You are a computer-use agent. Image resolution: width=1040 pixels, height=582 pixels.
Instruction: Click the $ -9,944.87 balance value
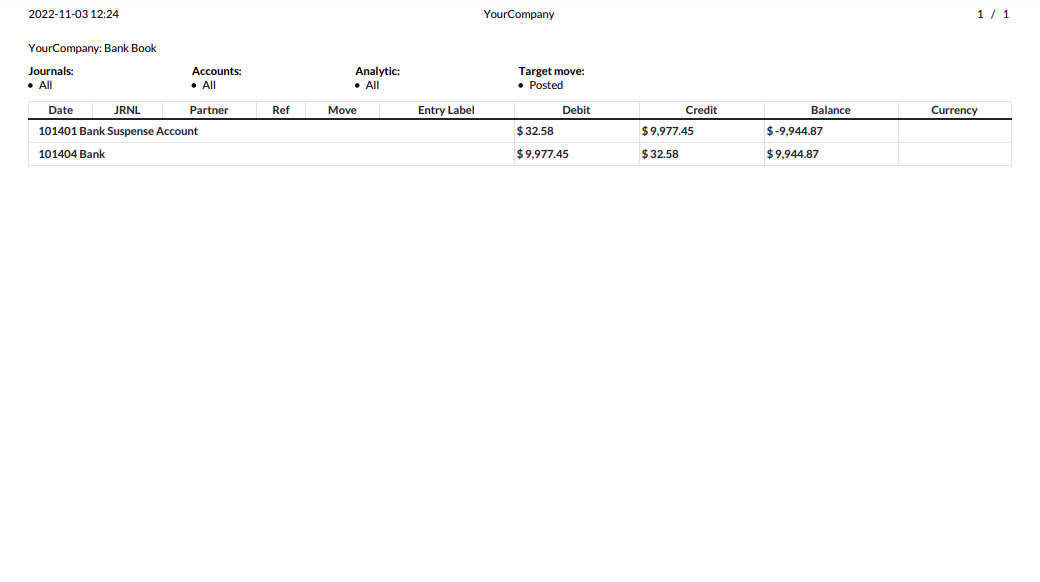point(795,131)
